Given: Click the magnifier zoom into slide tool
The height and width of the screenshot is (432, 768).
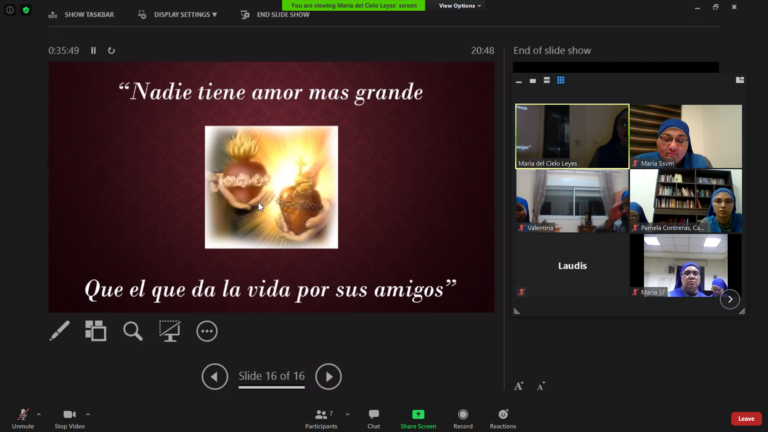Looking at the screenshot, I should pyautogui.click(x=133, y=331).
